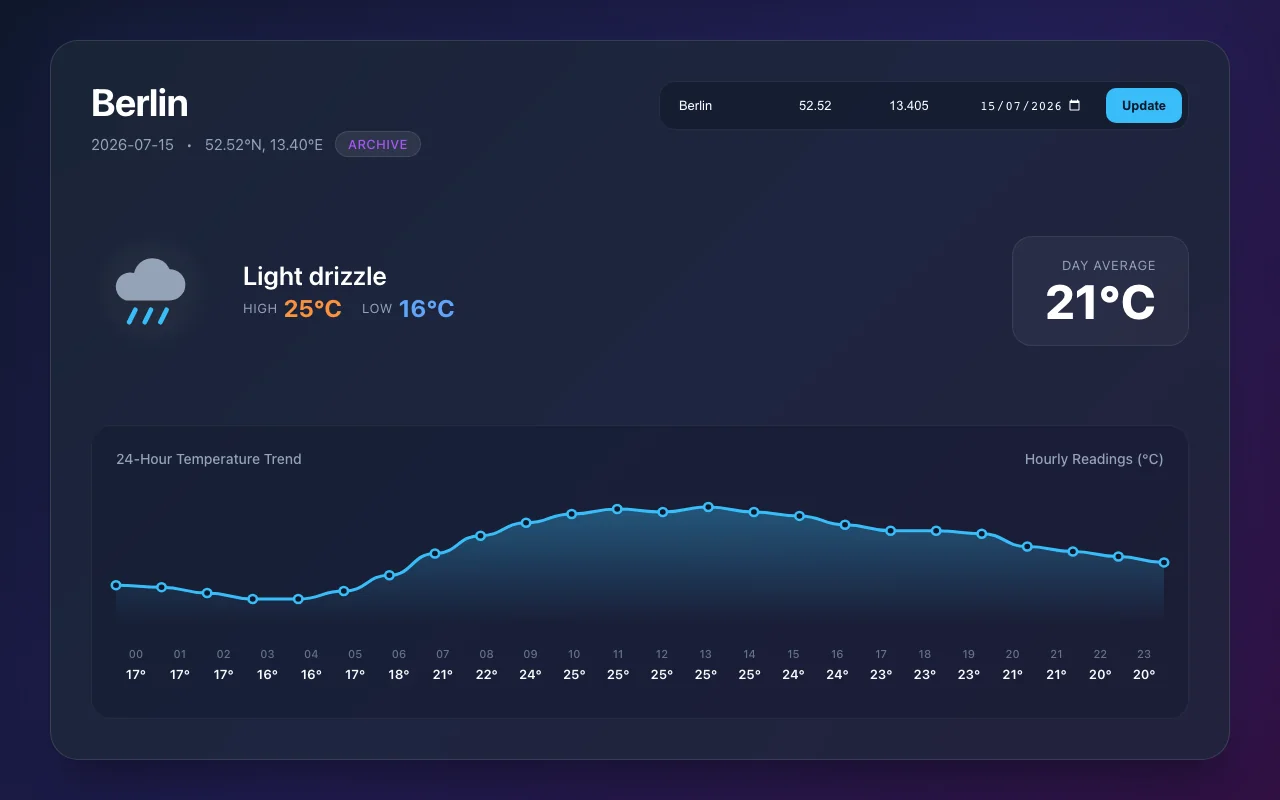Screen dimensions: 1280x800
Task: Click the High 25°C temperature value
Action: click(x=313, y=308)
